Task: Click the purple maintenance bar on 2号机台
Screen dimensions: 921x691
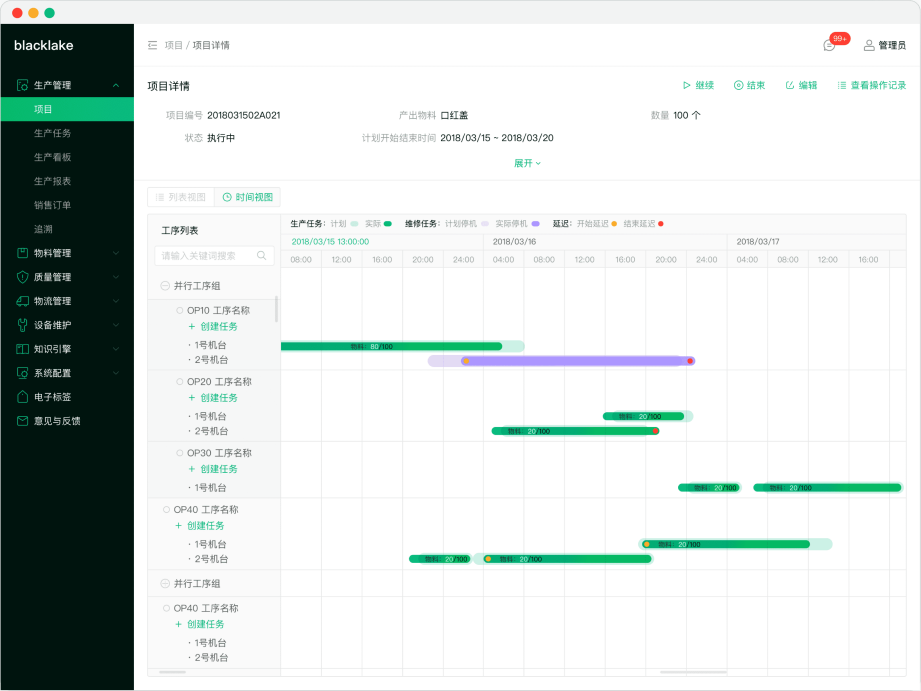Action: [578, 361]
